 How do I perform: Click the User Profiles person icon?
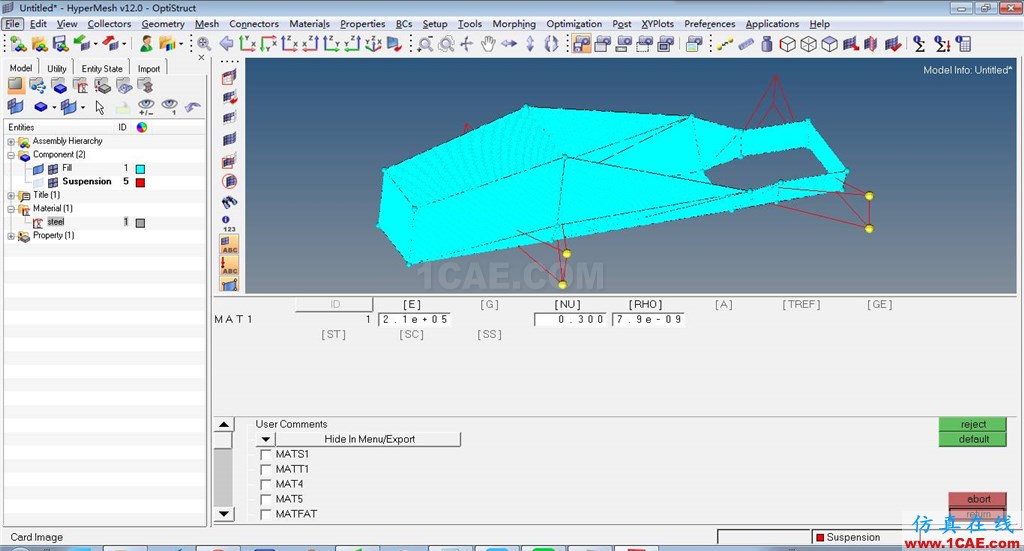[146, 44]
